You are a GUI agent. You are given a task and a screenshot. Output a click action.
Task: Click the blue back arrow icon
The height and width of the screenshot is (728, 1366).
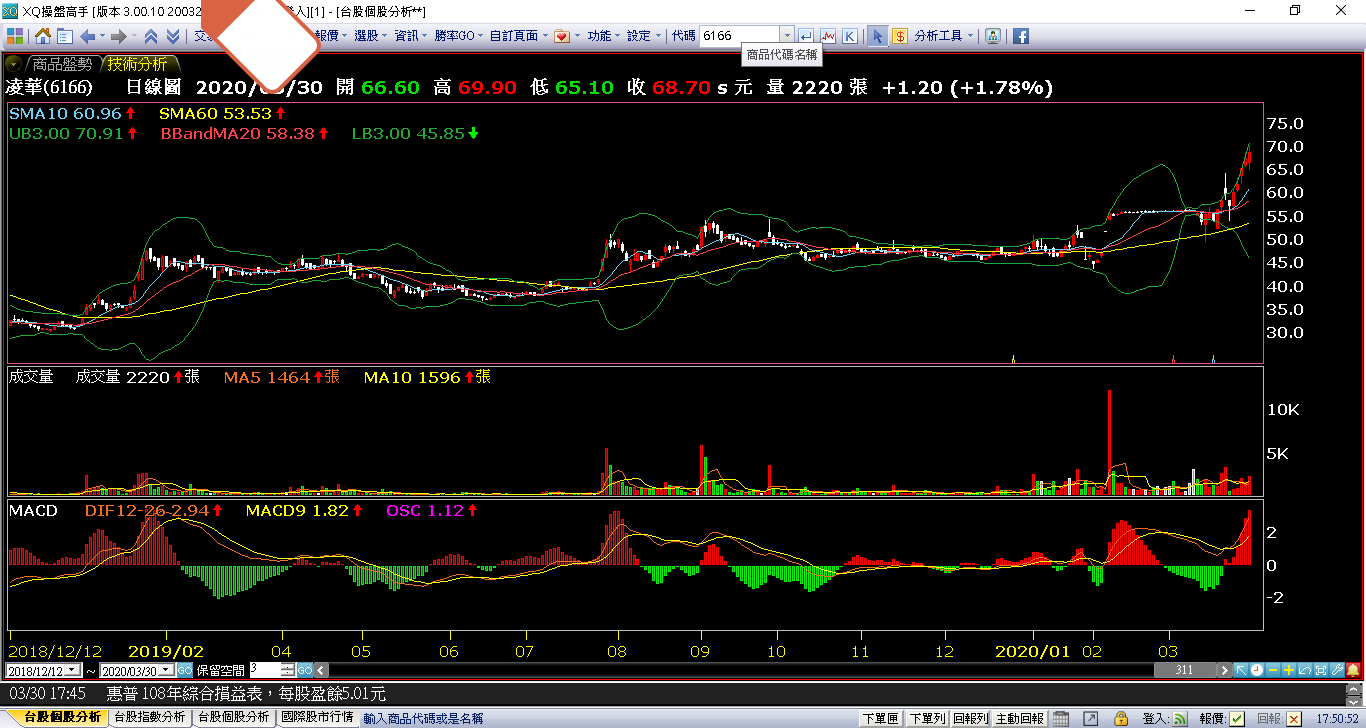[88, 36]
